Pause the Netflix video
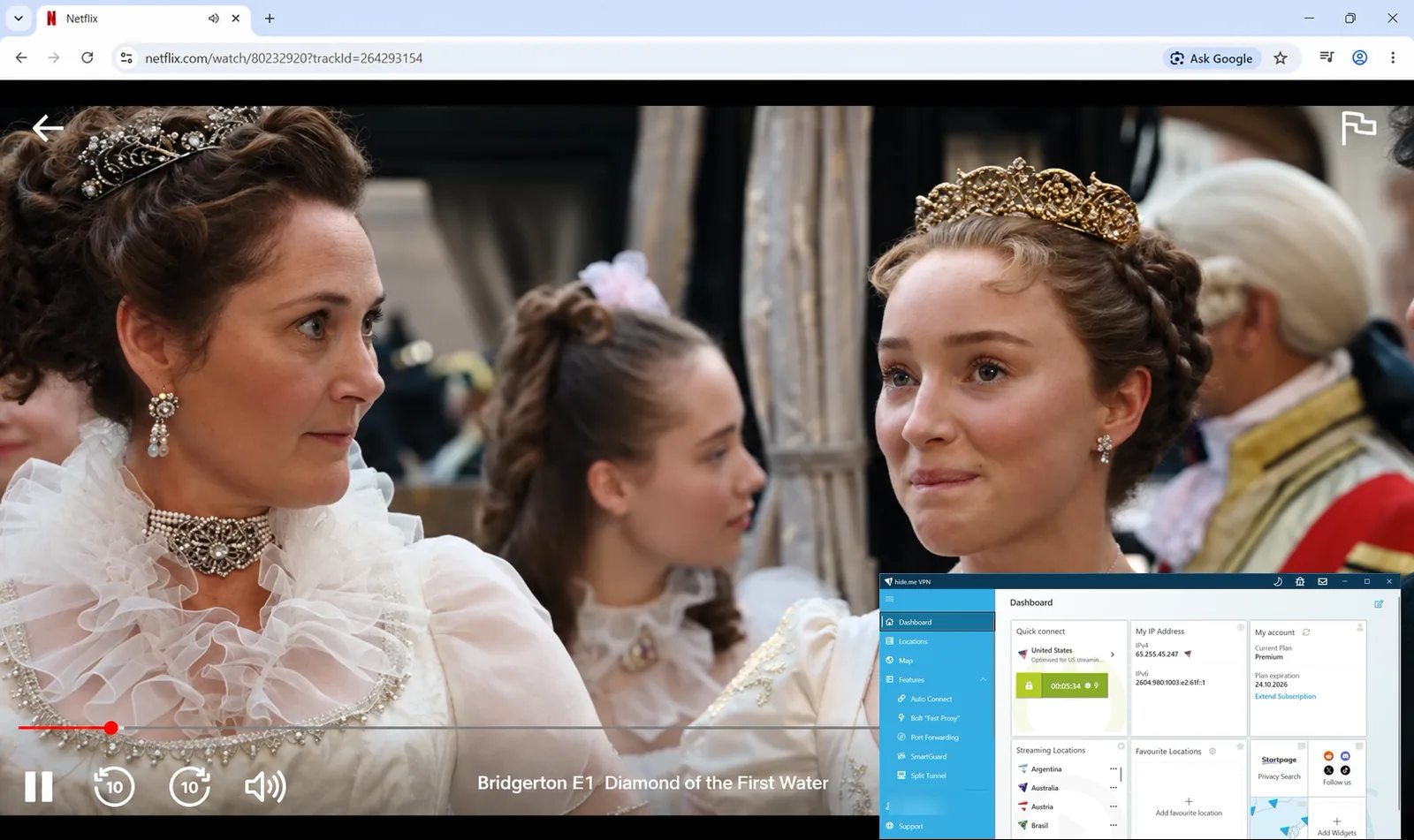Screen dimensions: 1414x840 click(39, 786)
